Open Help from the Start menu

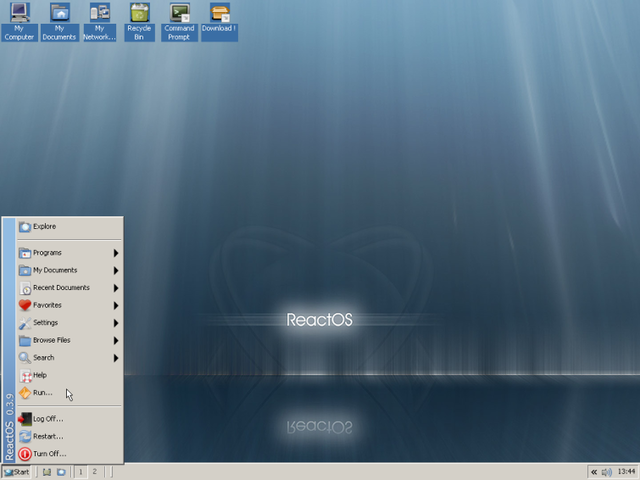tap(69, 375)
